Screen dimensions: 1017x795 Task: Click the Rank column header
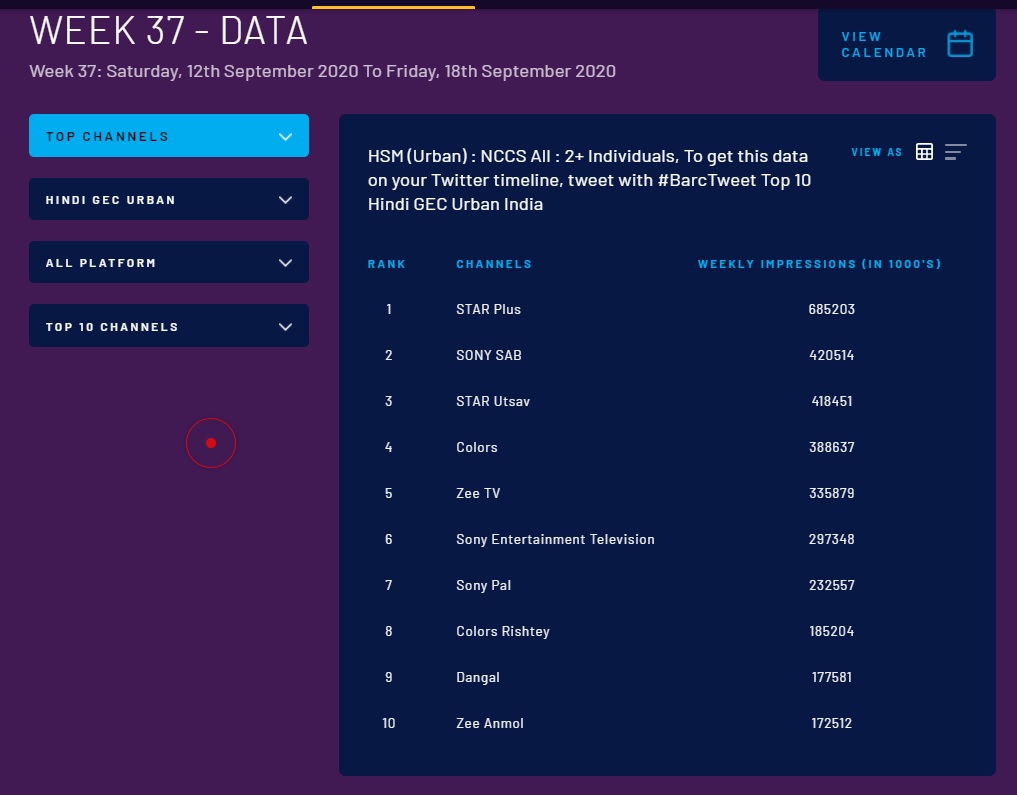pyautogui.click(x=387, y=264)
